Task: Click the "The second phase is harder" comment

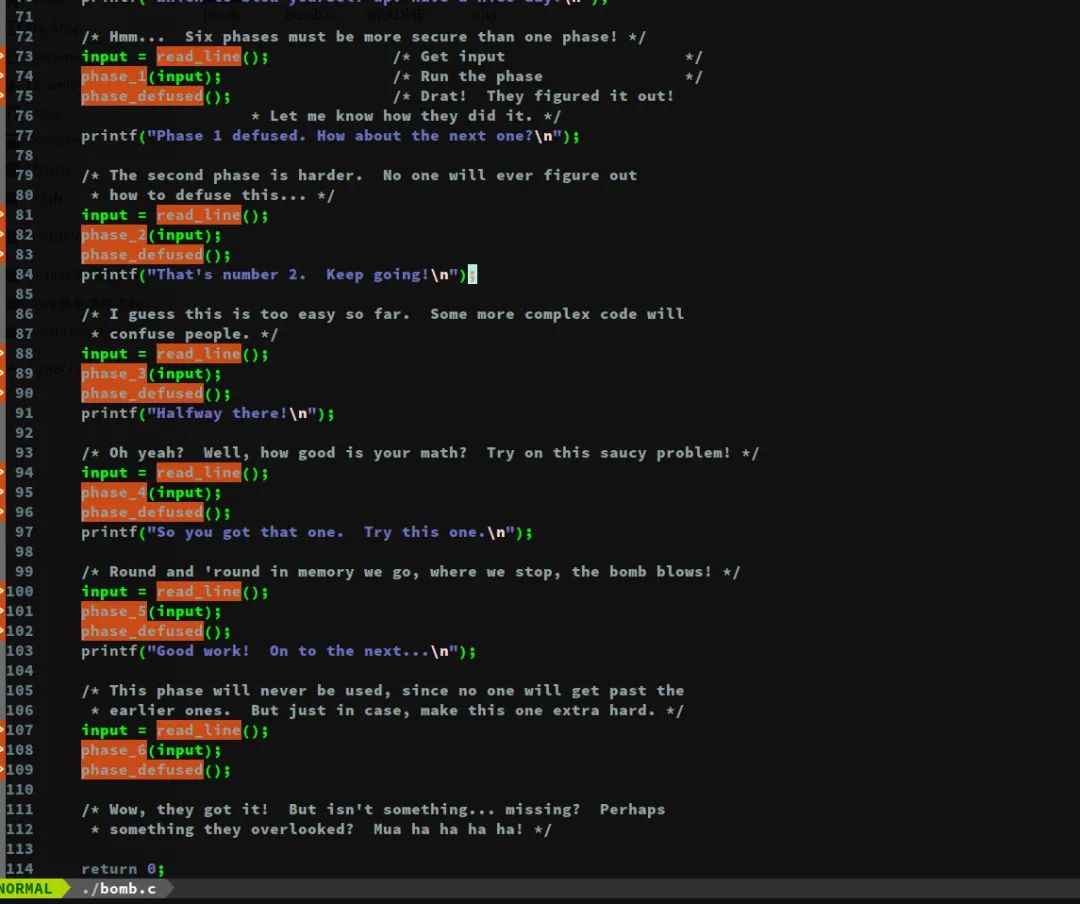Action: [359, 175]
